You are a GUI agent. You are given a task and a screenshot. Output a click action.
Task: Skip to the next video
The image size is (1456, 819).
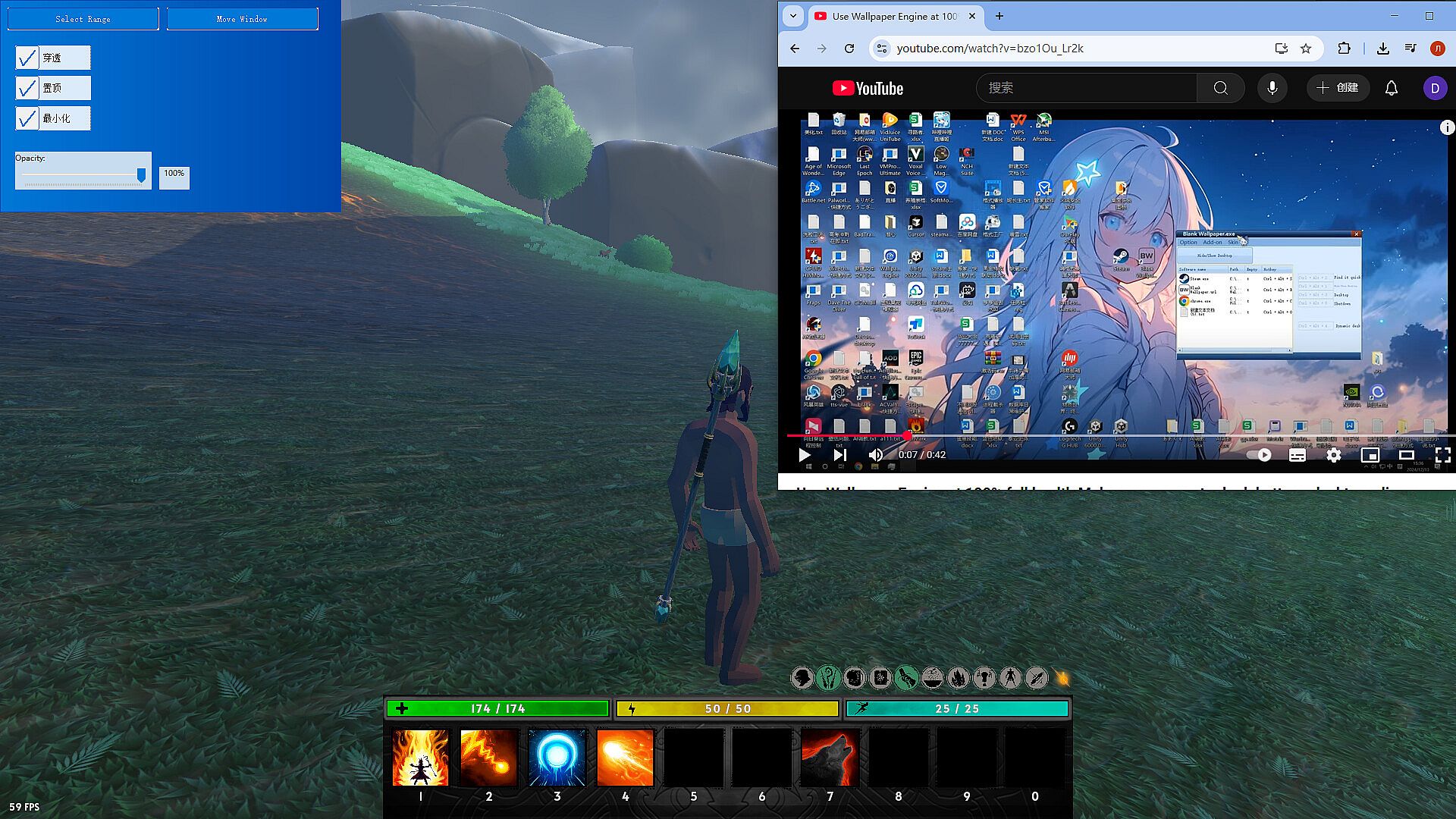click(839, 455)
